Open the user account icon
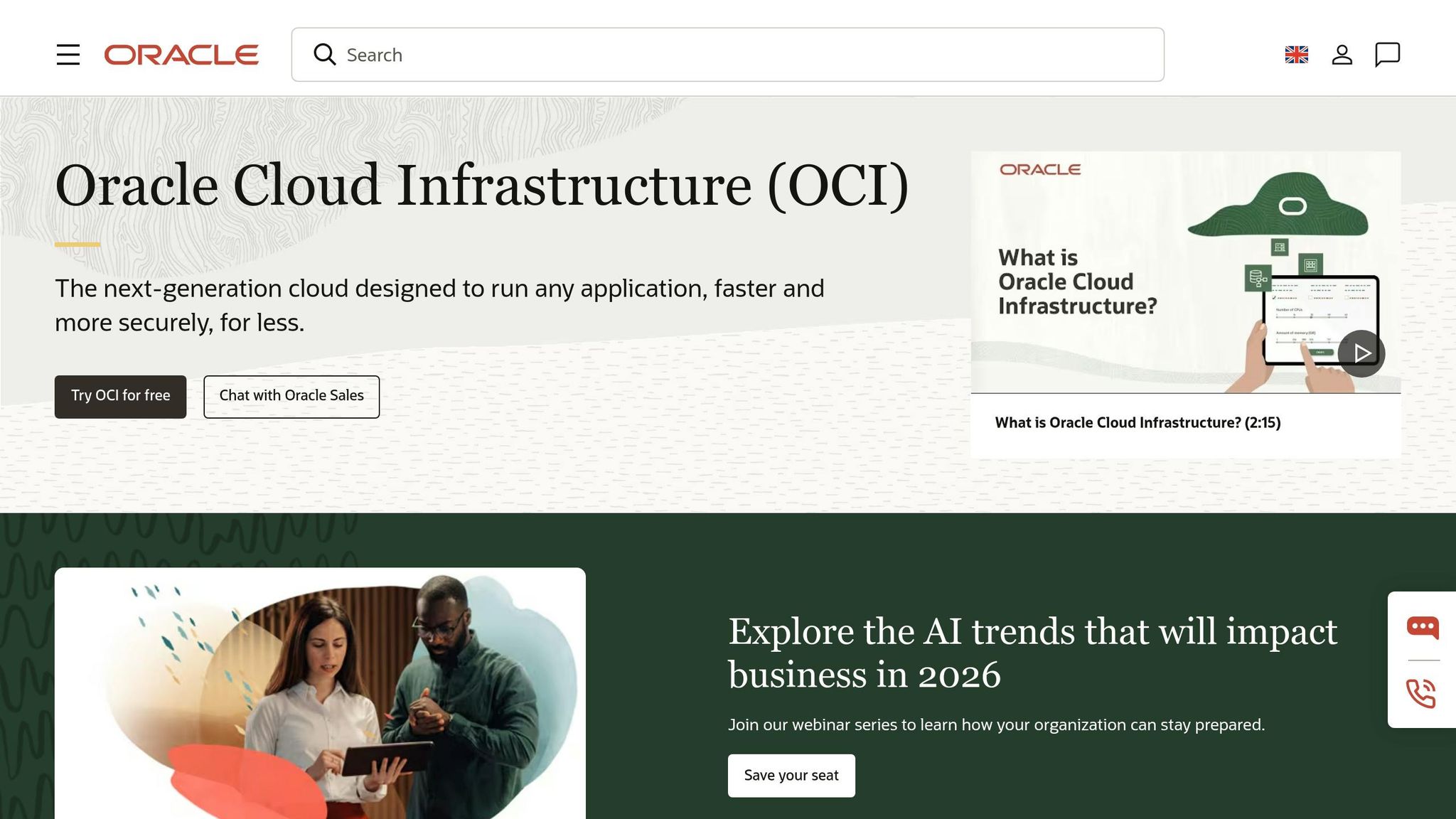Screen dimensions: 1456x819 click(1342, 55)
